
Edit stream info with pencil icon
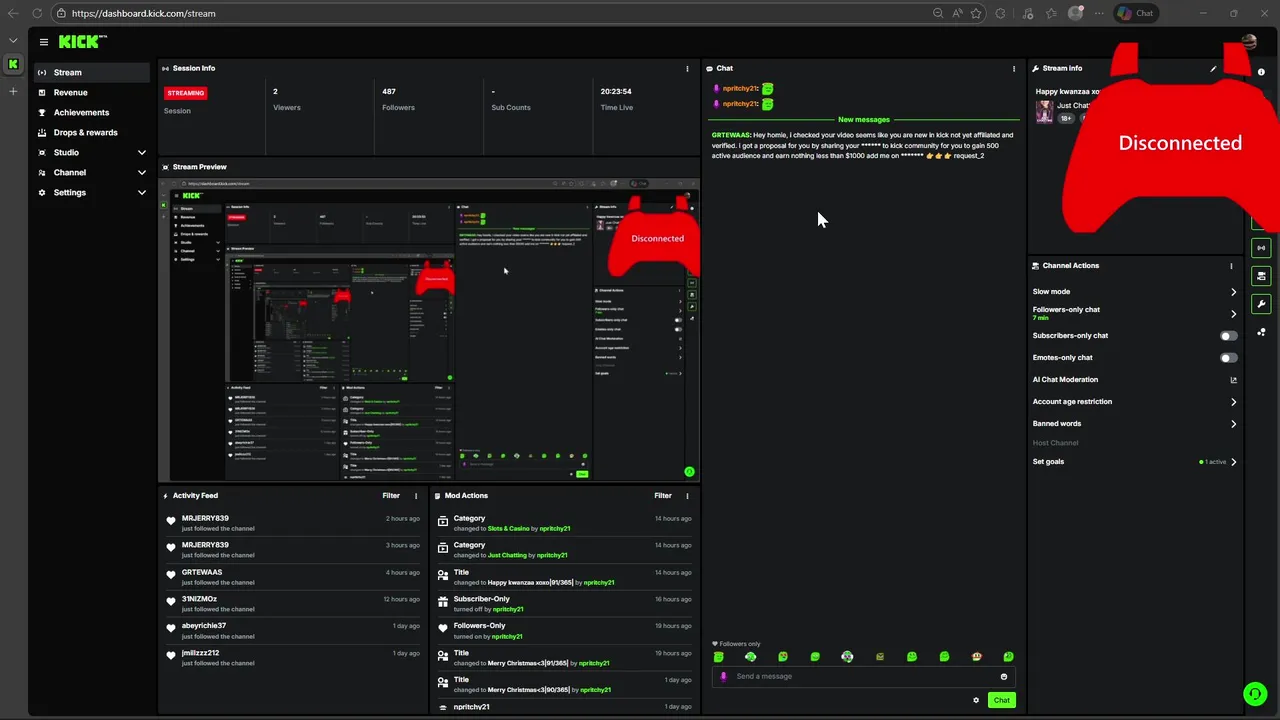point(1213,69)
